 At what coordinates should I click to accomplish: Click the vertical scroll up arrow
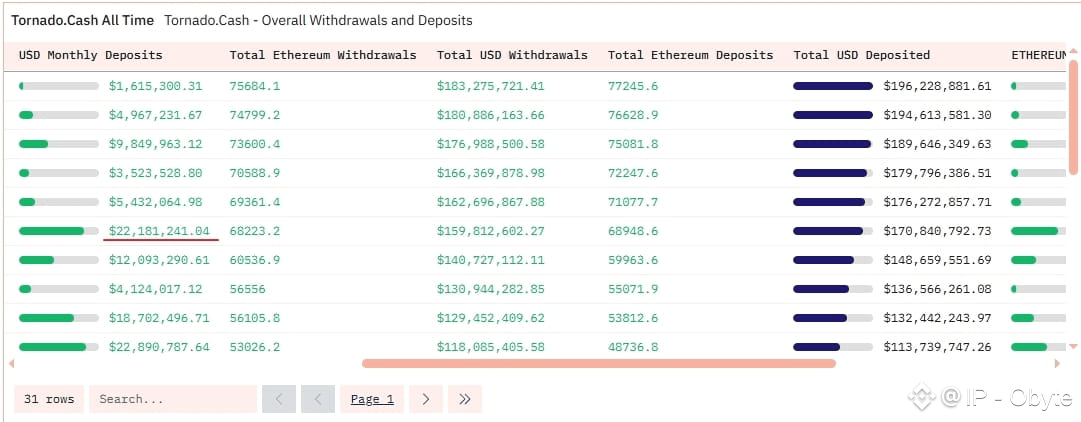1073,52
